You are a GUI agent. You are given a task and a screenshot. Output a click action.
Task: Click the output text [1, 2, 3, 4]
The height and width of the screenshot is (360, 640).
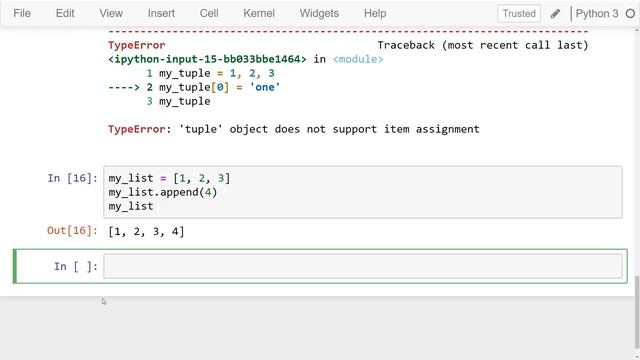click(x=146, y=232)
